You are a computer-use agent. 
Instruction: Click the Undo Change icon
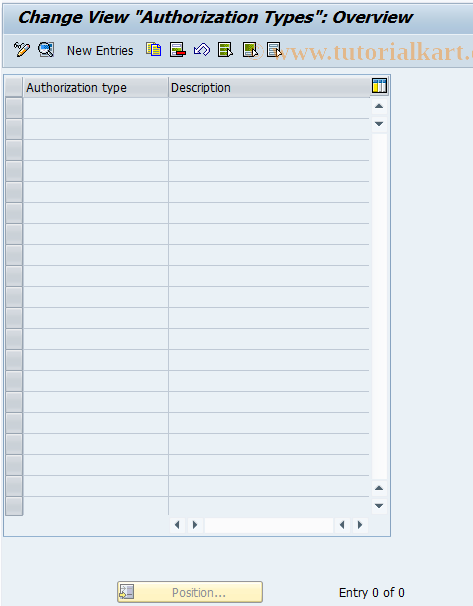[202, 50]
